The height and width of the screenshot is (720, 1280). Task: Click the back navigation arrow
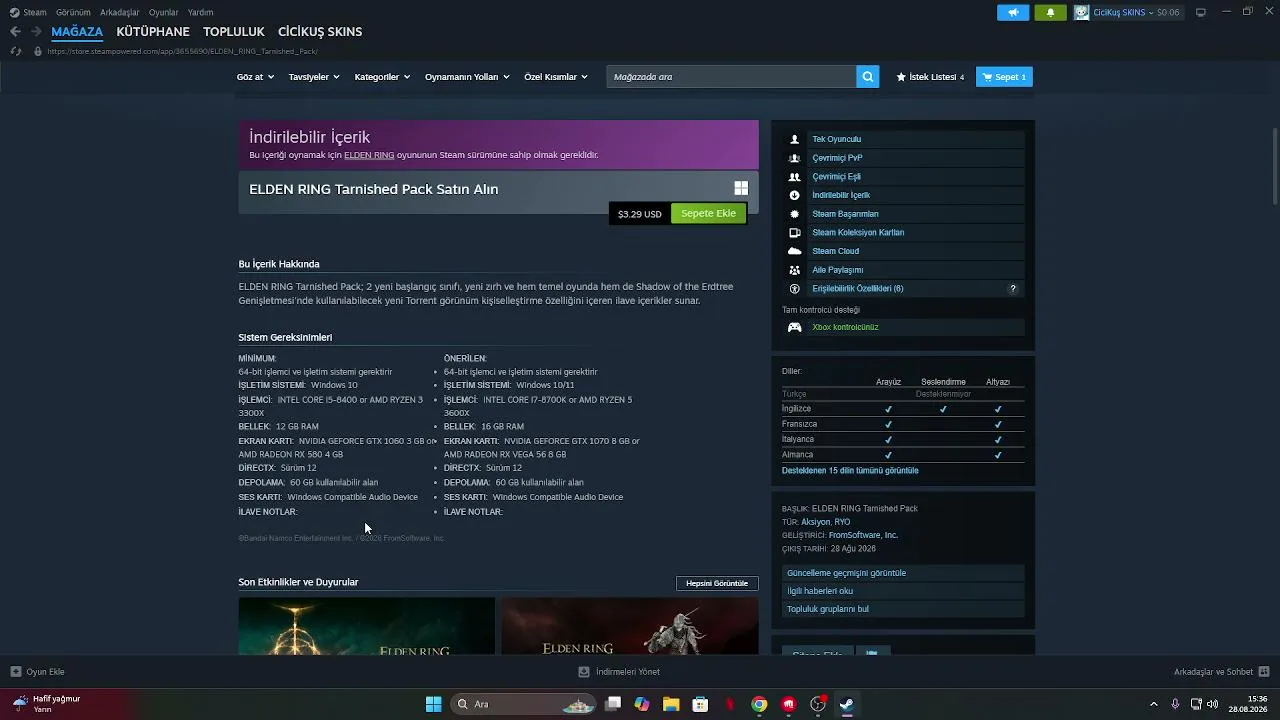[x=15, y=31]
